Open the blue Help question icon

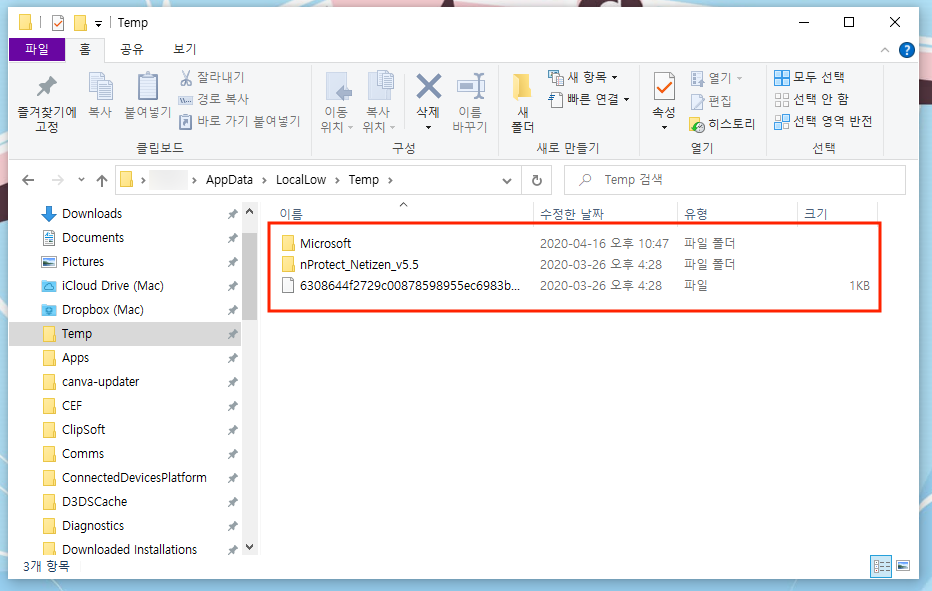tap(906, 50)
